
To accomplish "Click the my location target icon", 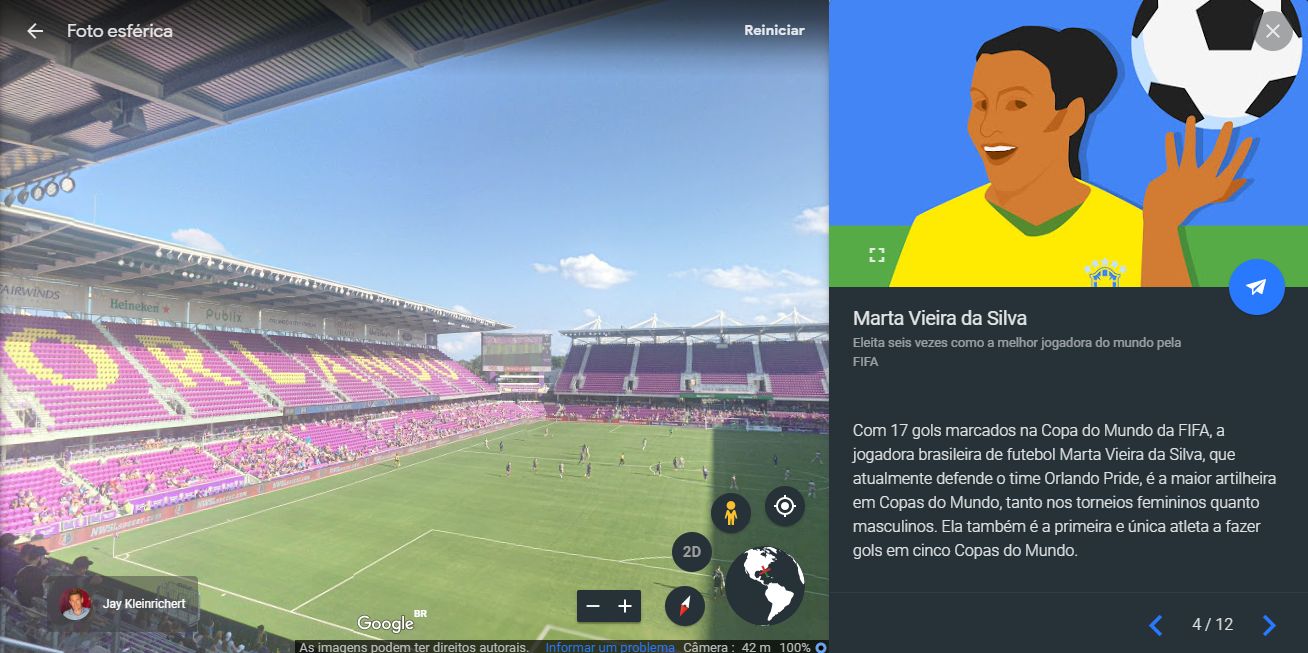I will pos(785,507).
